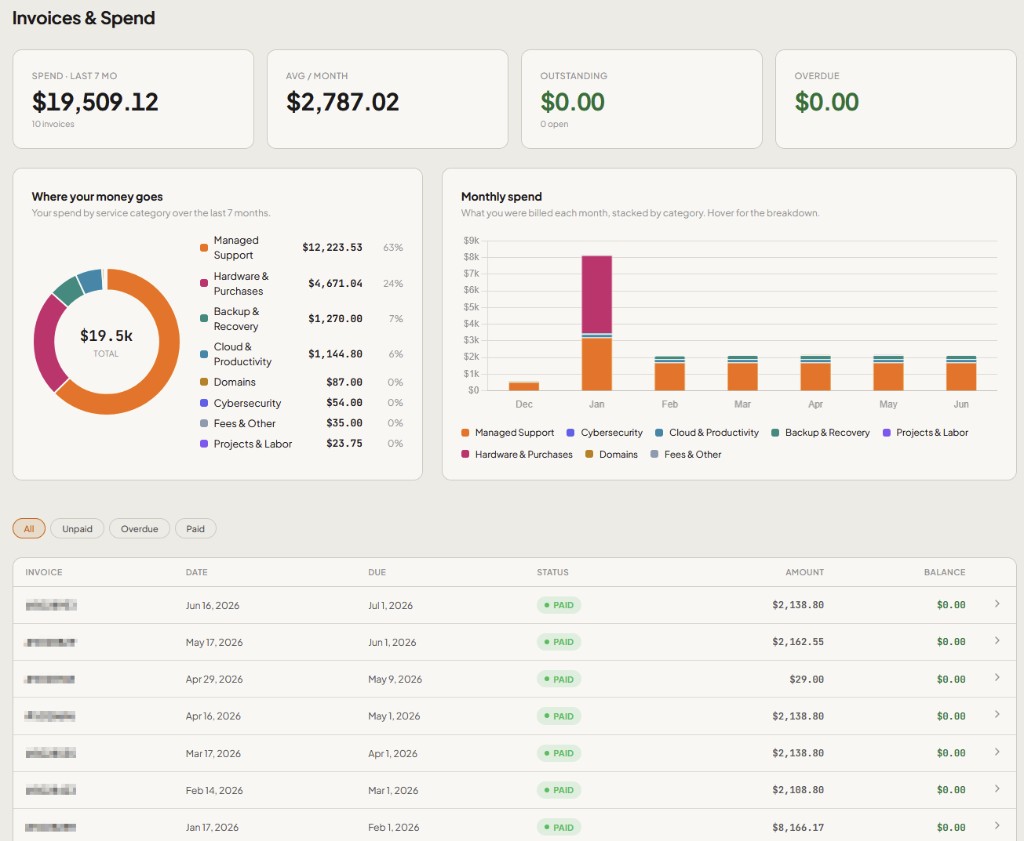Click the $12,223.53 Managed Support amount
Image resolution: width=1024 pixels, height=841 pixels.
tap(332, 247)
